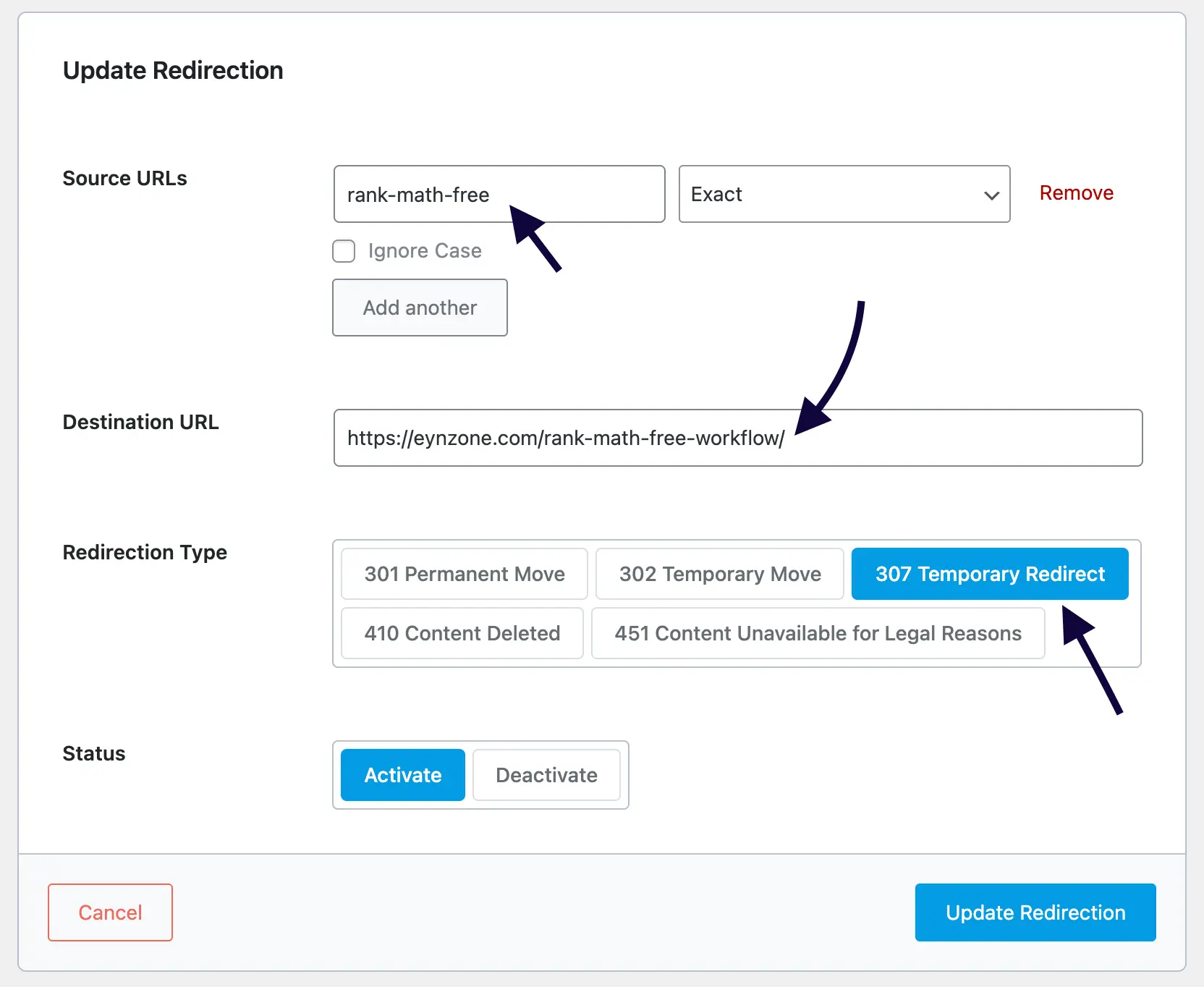Pick 410 Content Deleted type

point(462,633)
